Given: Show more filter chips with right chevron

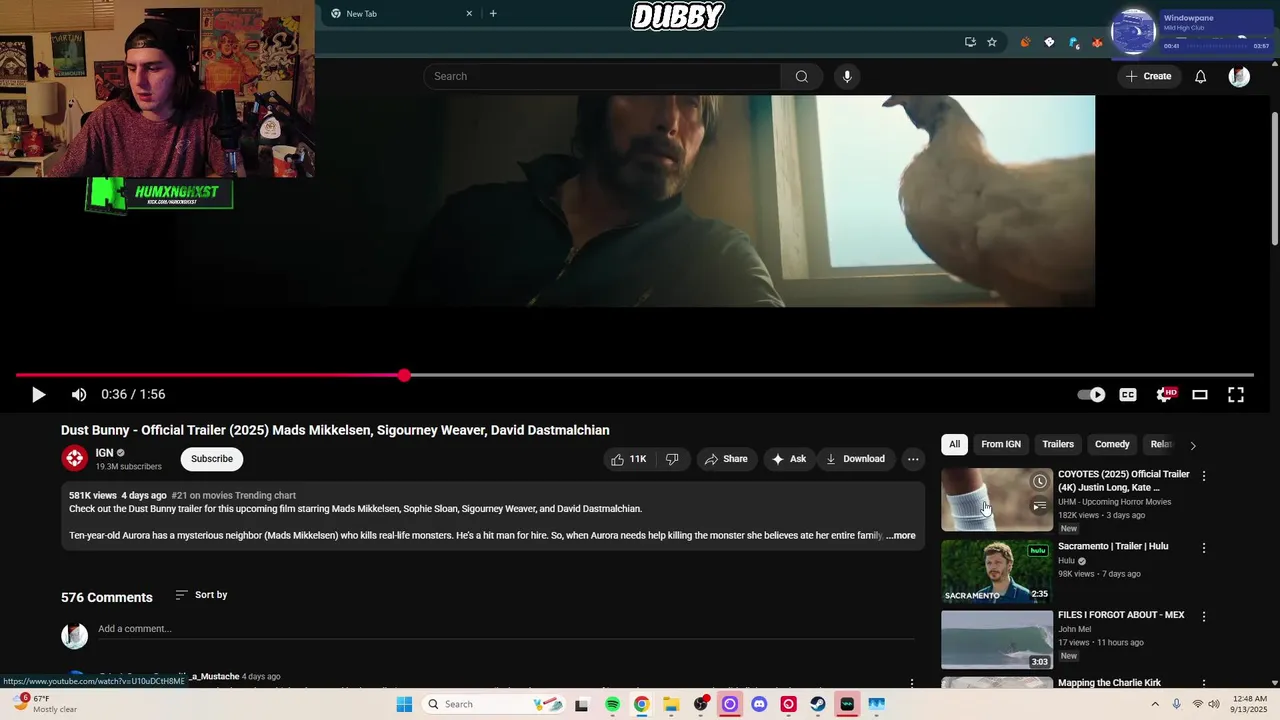Looking at the screenshot, I should [1192, 445].
